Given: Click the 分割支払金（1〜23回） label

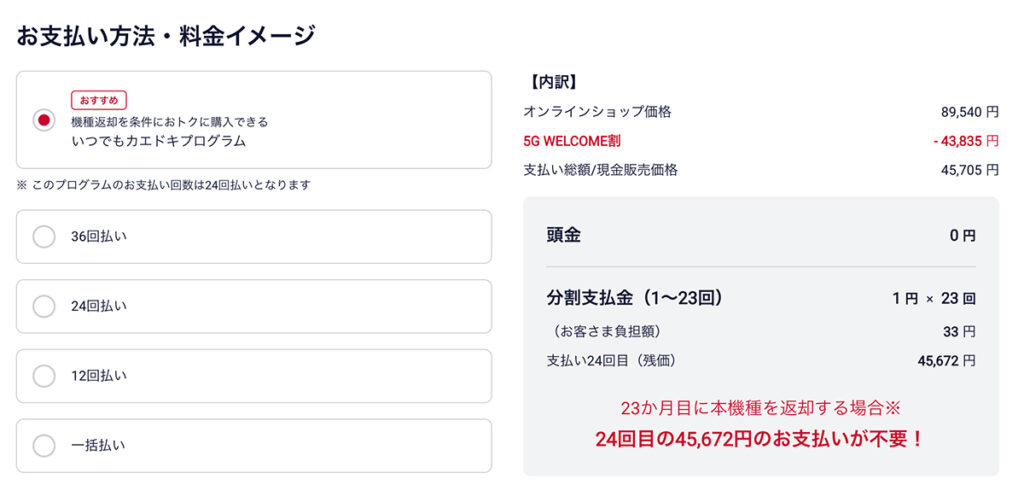Looking at the screenshot, I should (635, 298).
